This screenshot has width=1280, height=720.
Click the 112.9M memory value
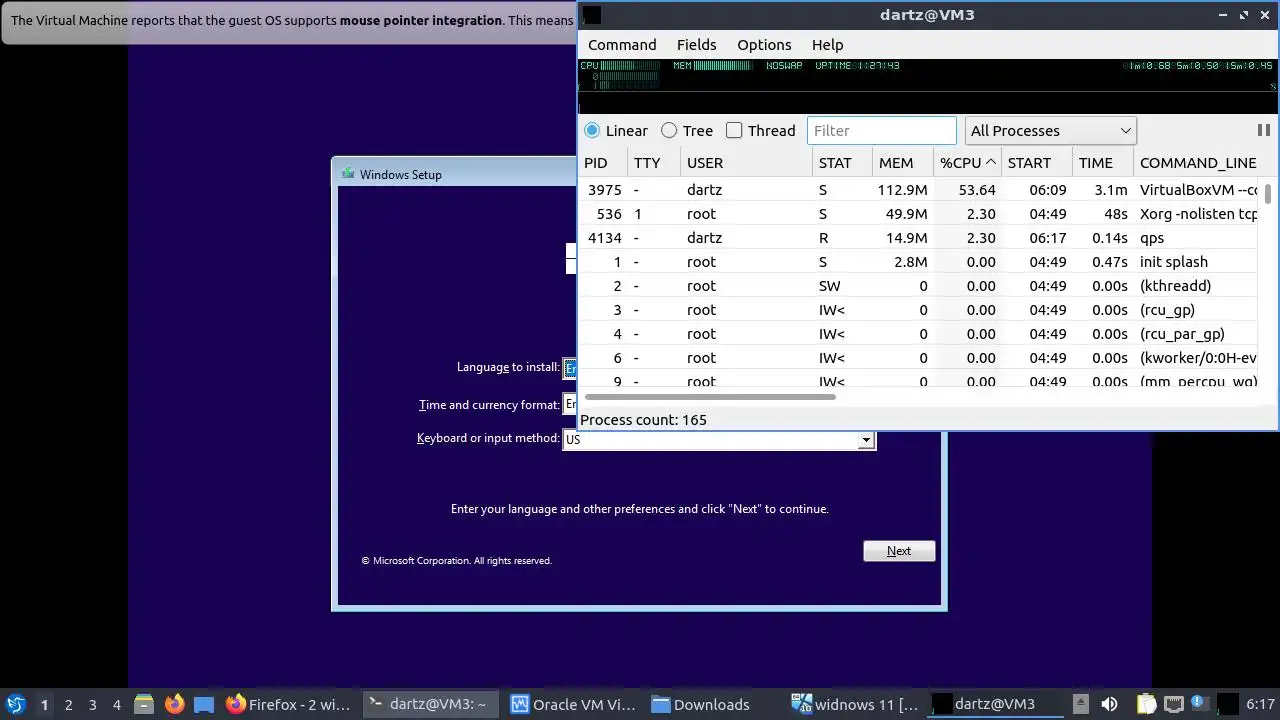[x=902, y=190]
